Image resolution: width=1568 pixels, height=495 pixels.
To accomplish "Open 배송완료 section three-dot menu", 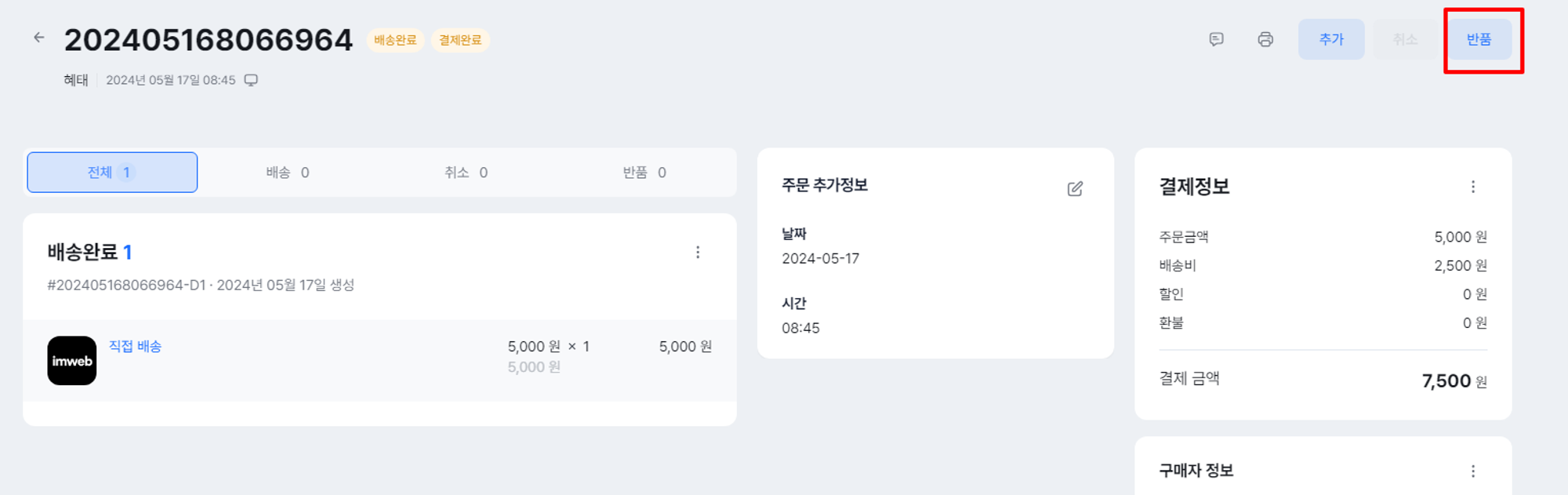I will [698, 253].
